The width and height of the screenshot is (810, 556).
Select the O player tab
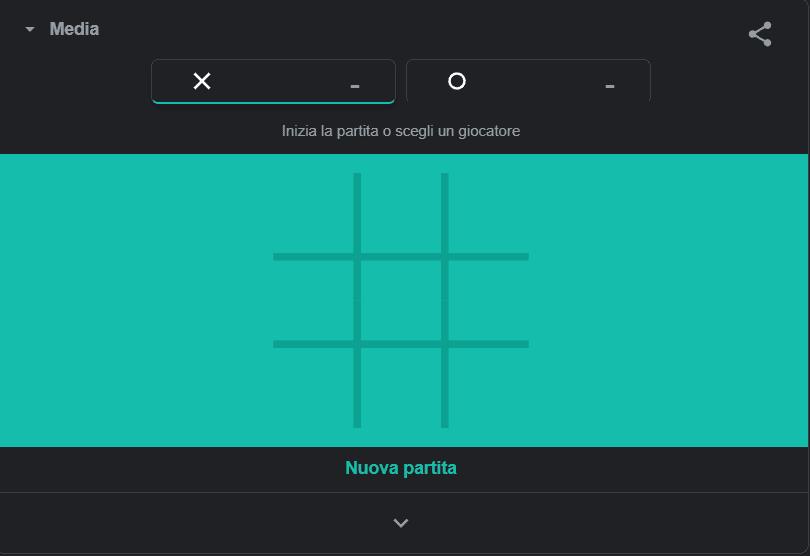pos(528,81)
